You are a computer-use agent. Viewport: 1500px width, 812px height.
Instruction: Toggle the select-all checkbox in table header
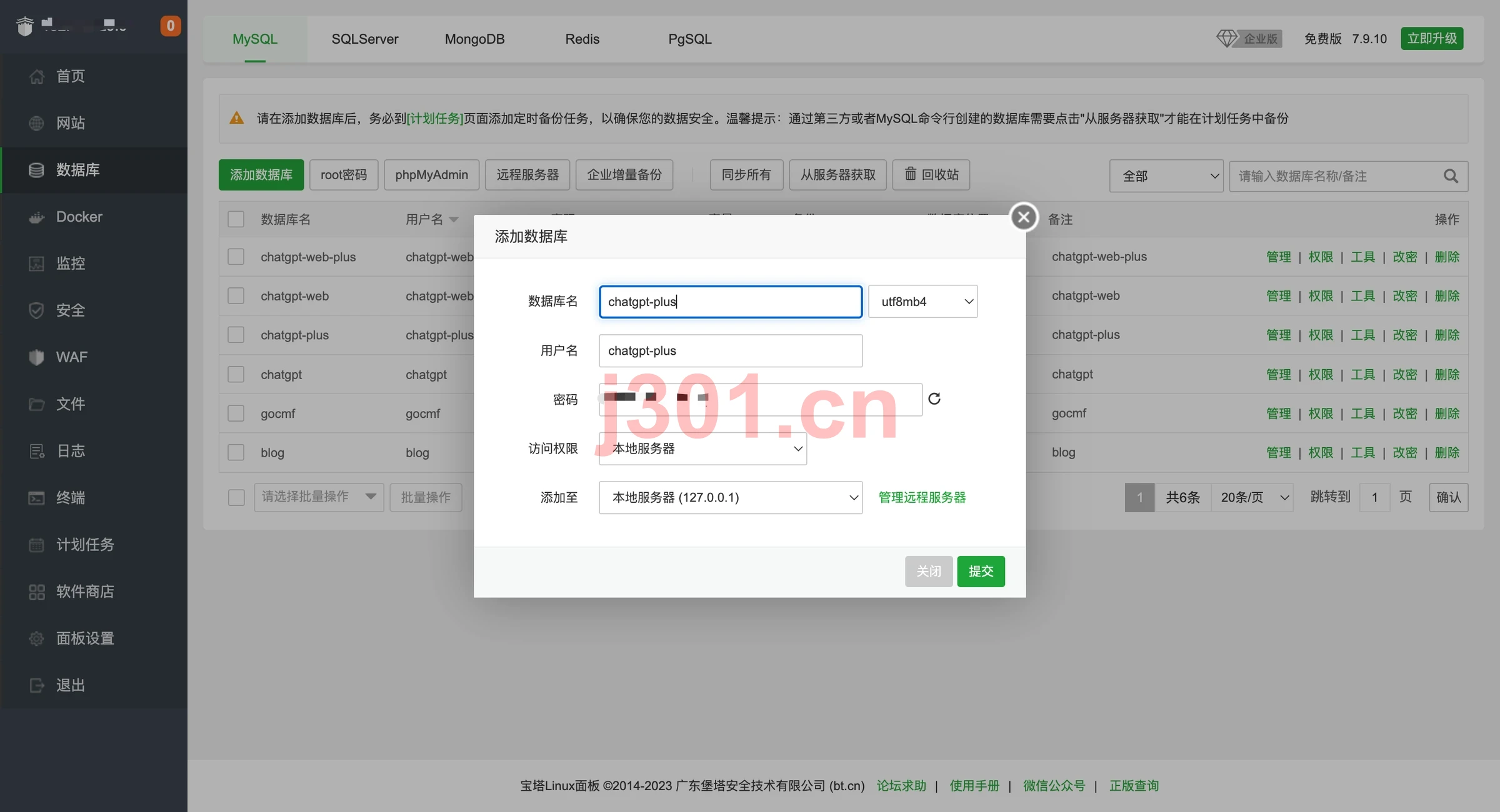[x=236, y=219]
